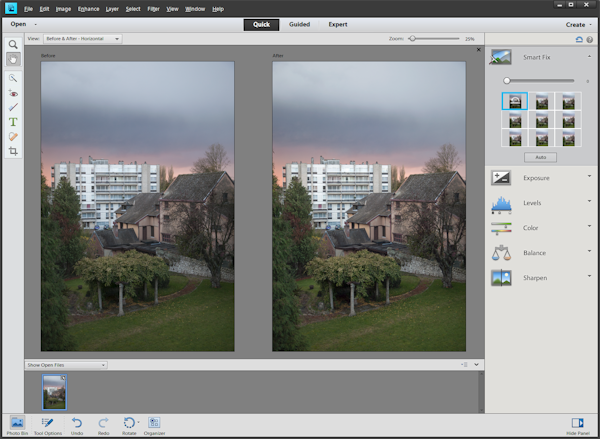Pick the Red Eye Removal tool
The image size is (600, 439).
click(13, 92)
